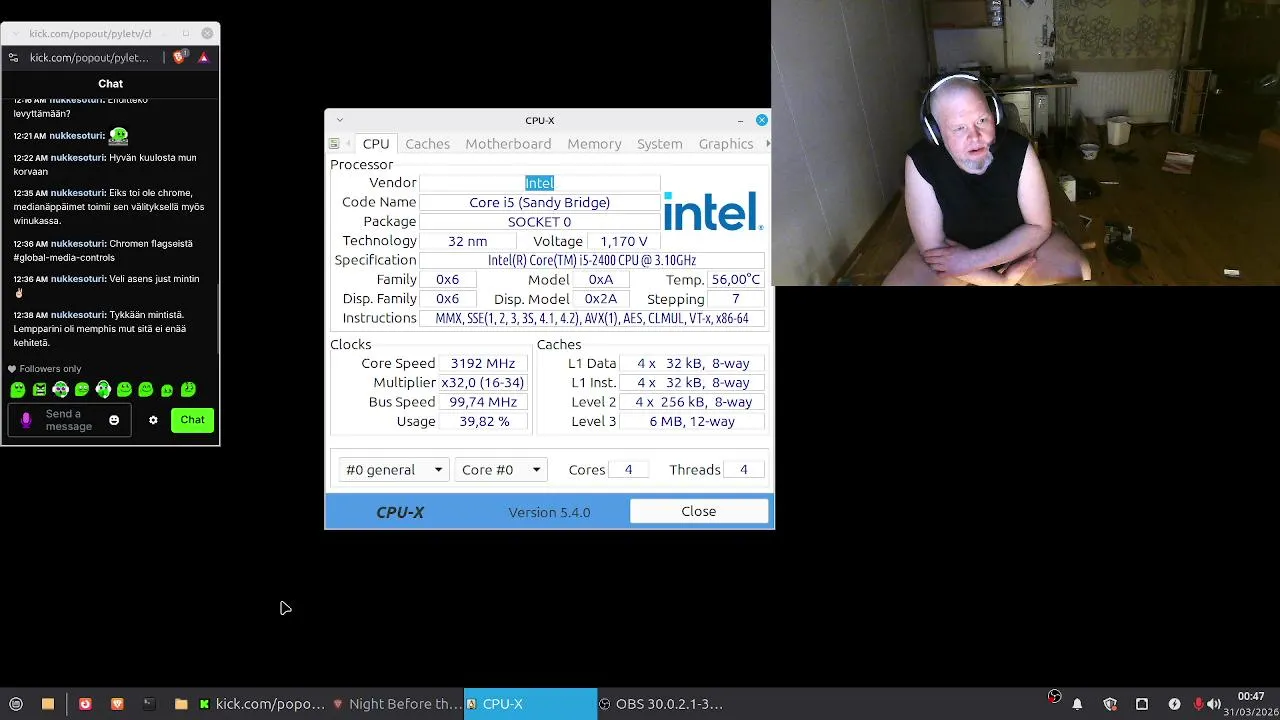This screenshot has width=1280, height=720.
Task: Click the red microphone tray icon
Action: pyautogui.click(x=1198, y=704)
